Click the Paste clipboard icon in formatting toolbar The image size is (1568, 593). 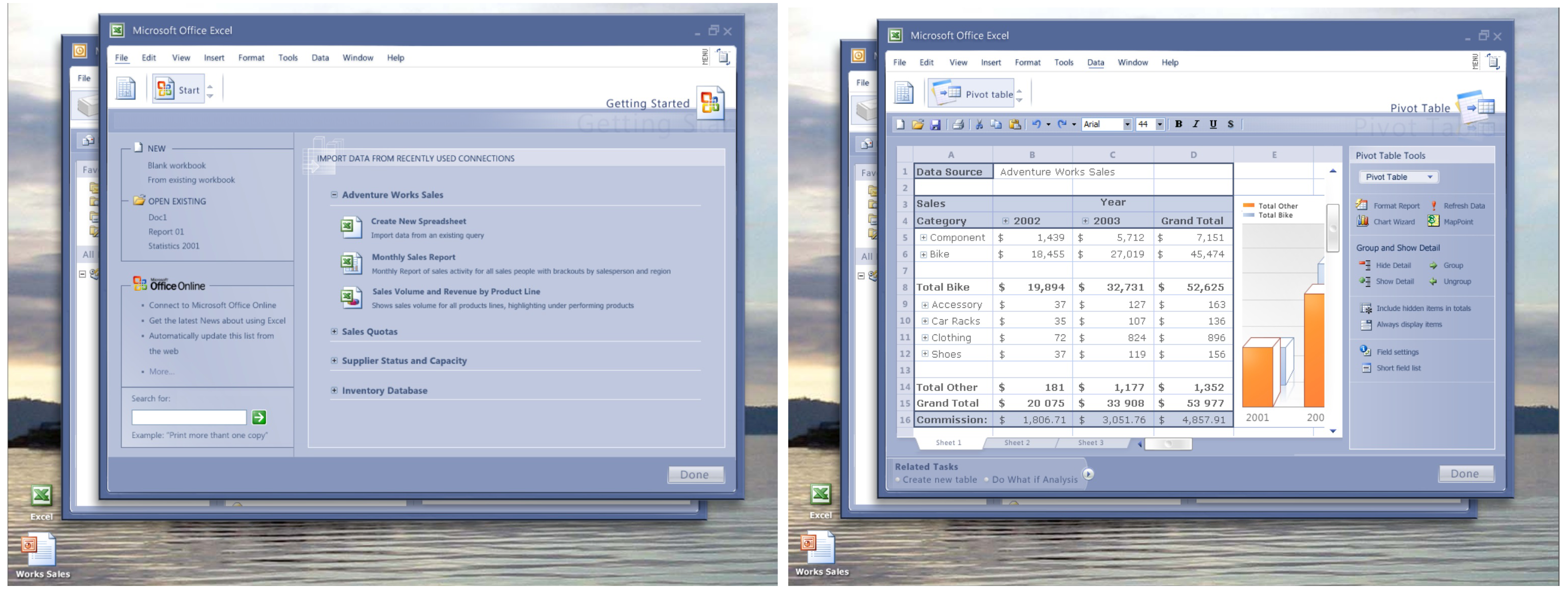pyautogui.click(x=1015, y=124)
